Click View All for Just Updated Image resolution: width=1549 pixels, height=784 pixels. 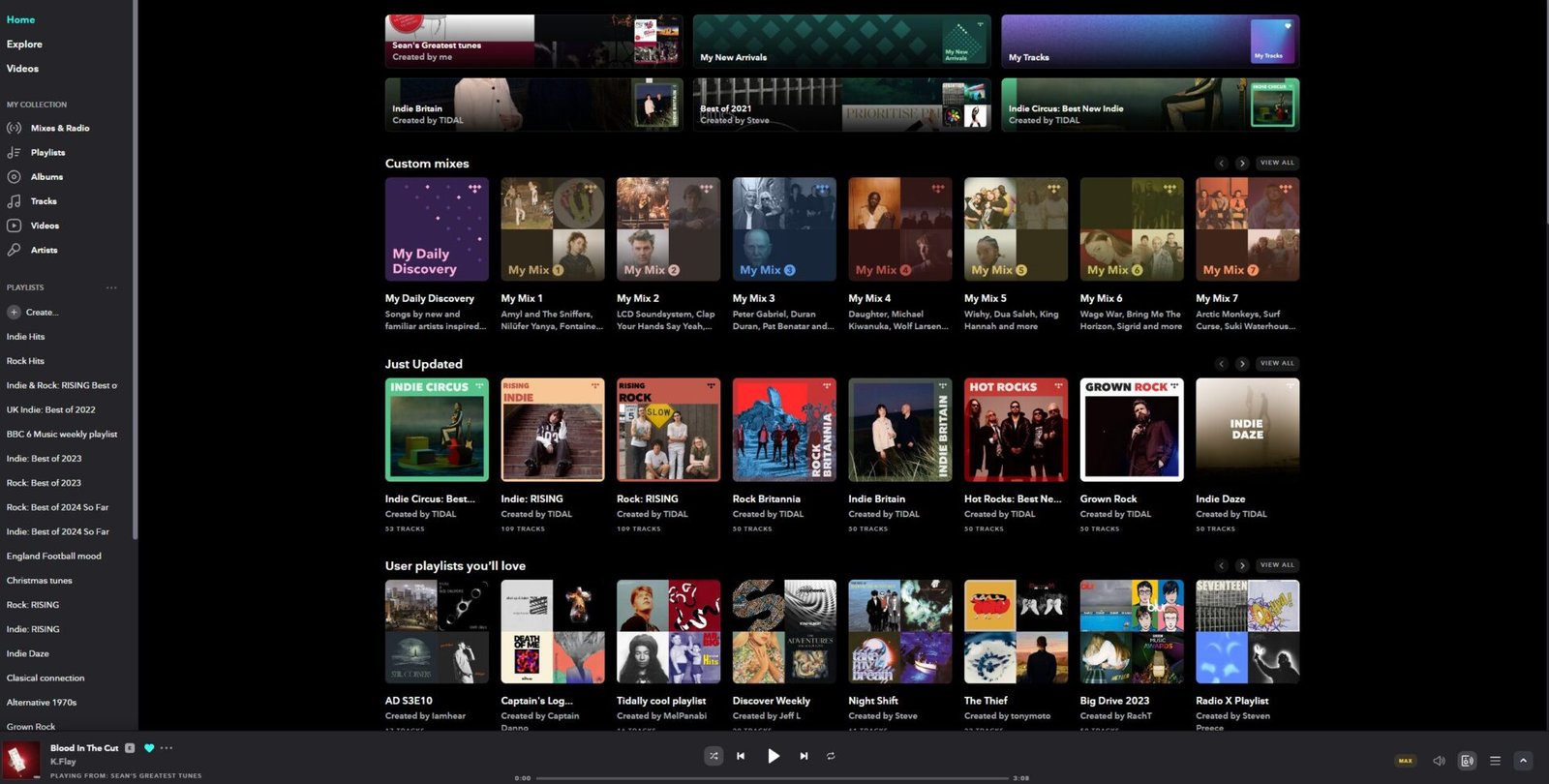(x=1277, y=364)
